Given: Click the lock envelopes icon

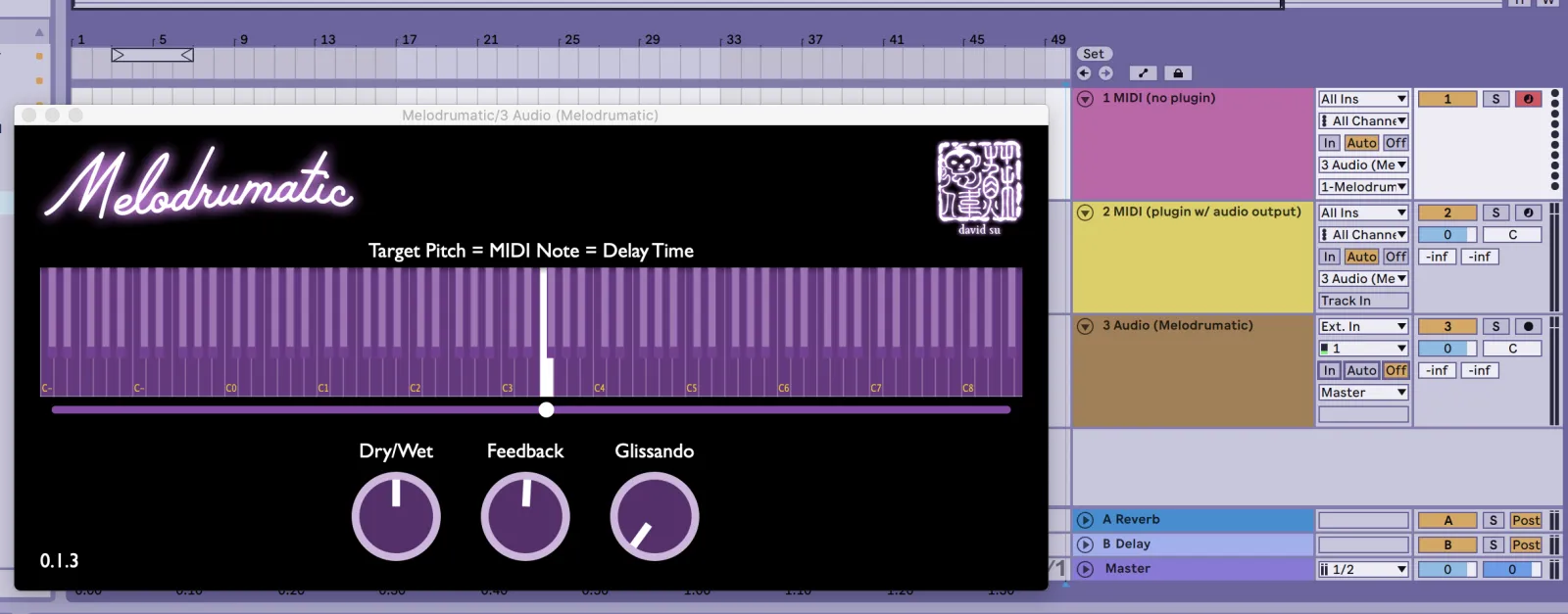Looking at the screenshot, I should click(x=1178, y=73).
